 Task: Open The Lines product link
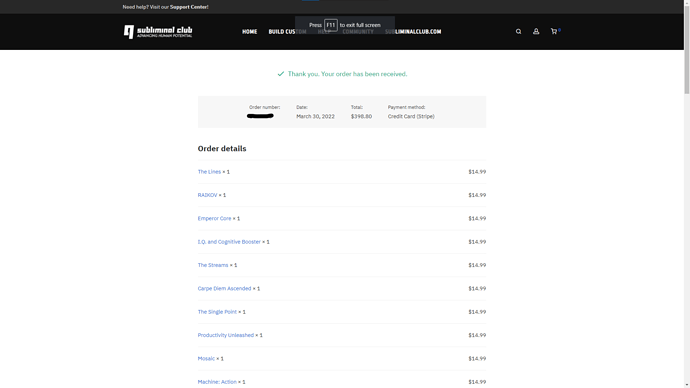[x=209, y=172]
